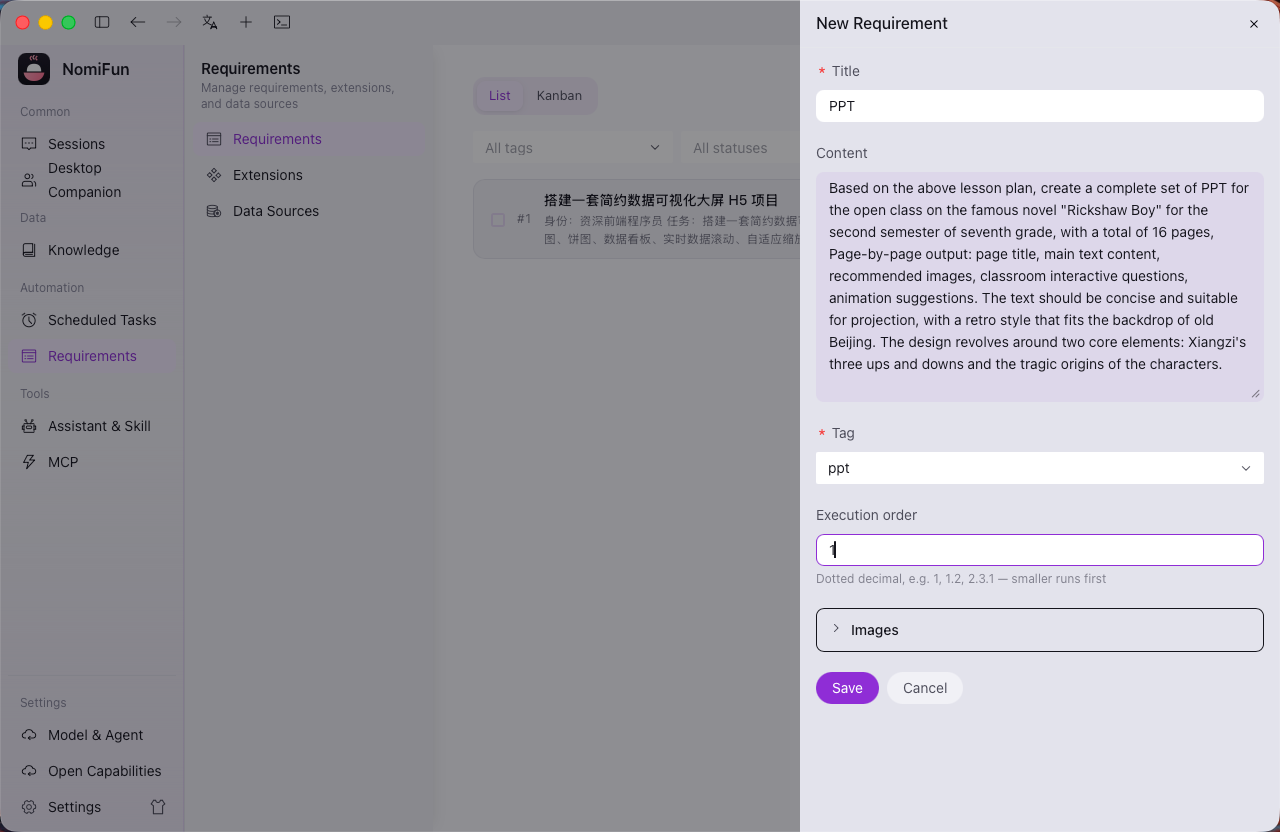Click Requirements icon in secondary panel

click(214, 139)
